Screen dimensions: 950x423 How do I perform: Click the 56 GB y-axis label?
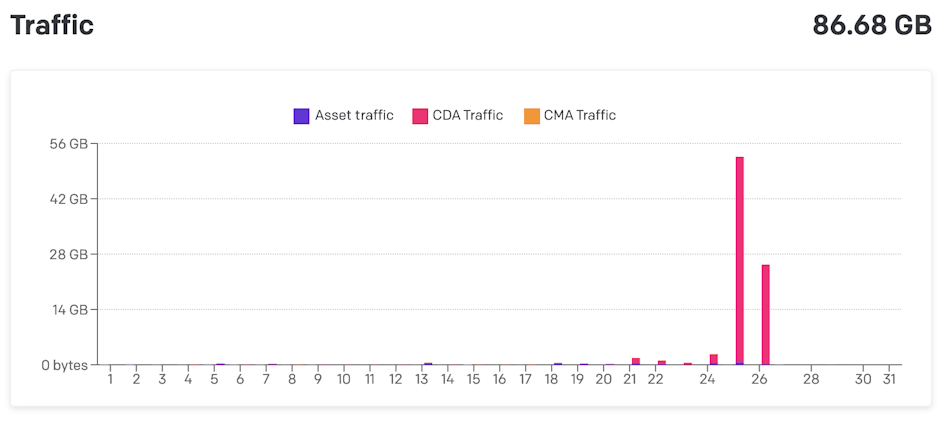click(x=70, y=144)
